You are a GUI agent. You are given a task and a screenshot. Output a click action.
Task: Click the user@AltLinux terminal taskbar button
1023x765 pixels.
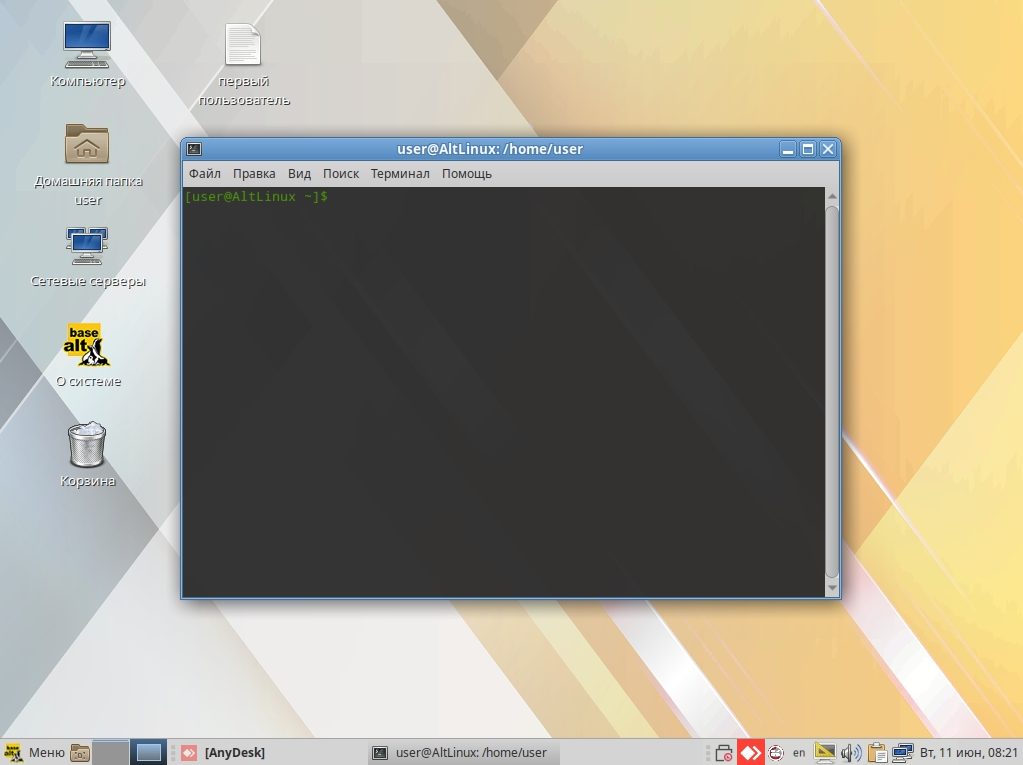[460, 752]
